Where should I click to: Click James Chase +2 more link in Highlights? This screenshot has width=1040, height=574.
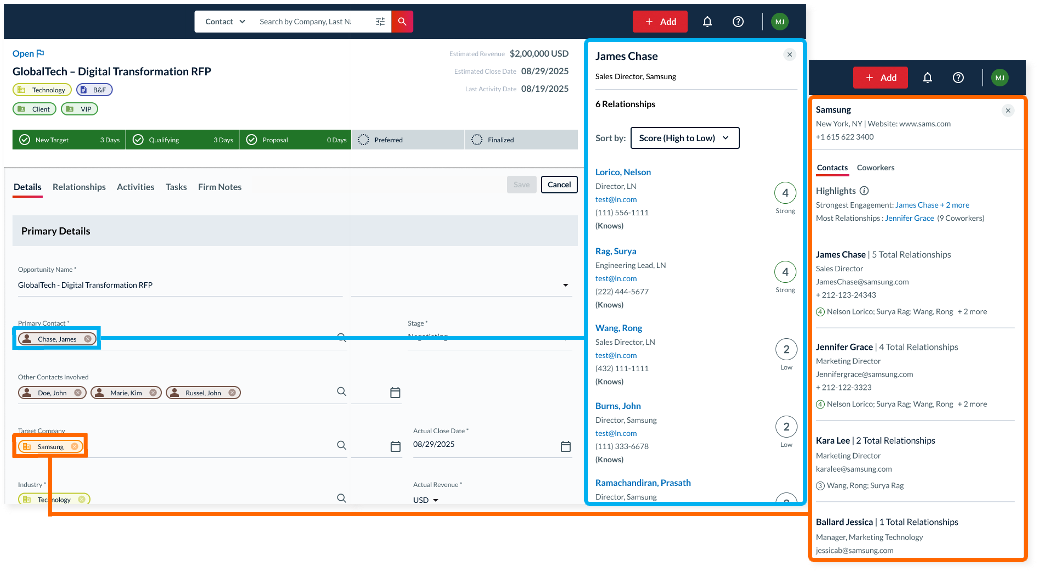pos(932,206)
